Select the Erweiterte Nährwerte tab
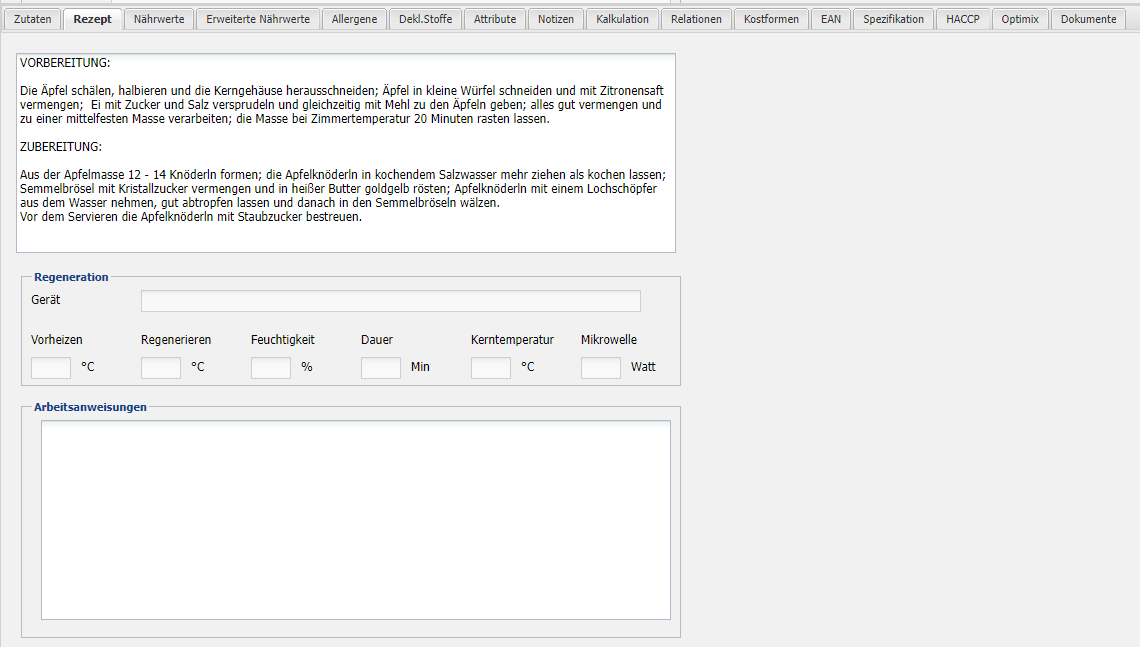Image resolution: width=1140 pixels, height=647 pixels. click(258, 19)
